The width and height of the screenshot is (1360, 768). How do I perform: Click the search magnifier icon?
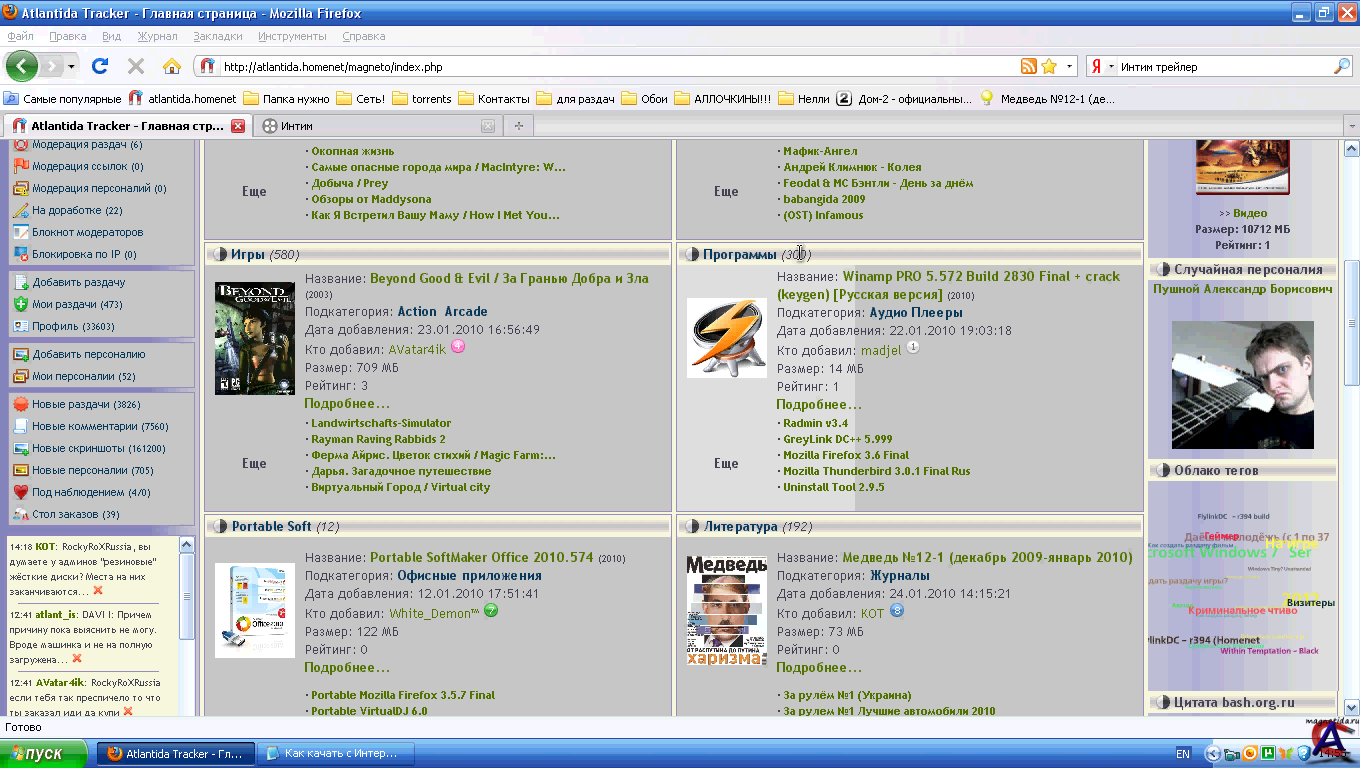(1342, 67)
